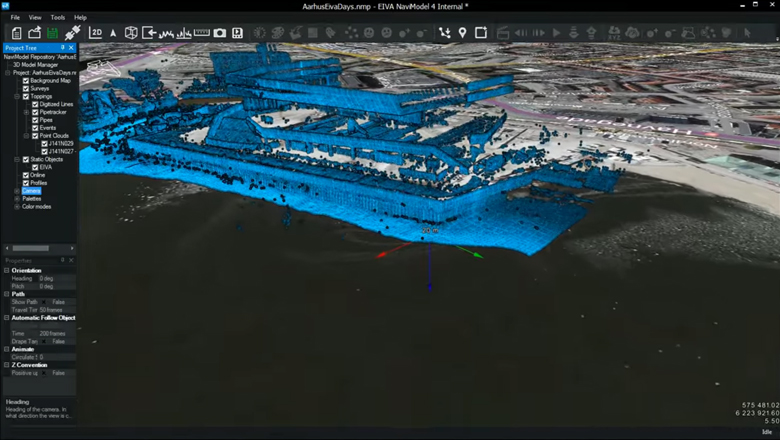
Task: Click the digitize line nodes icon
Action: [445, 33]
